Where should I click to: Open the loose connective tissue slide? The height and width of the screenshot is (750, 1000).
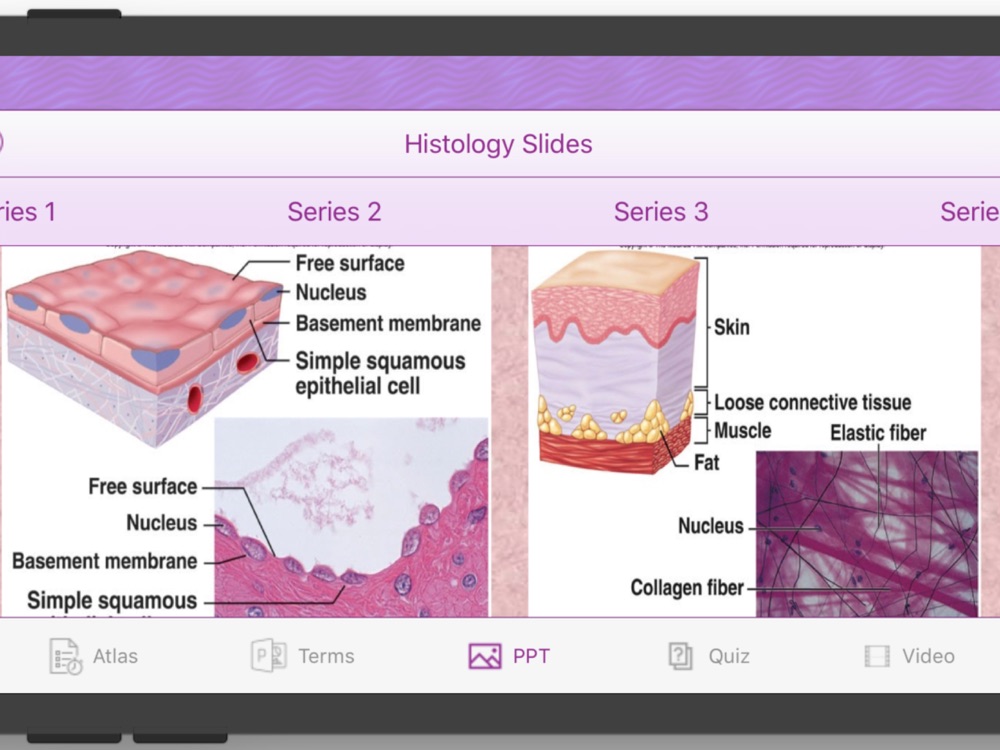pos(754,432)
